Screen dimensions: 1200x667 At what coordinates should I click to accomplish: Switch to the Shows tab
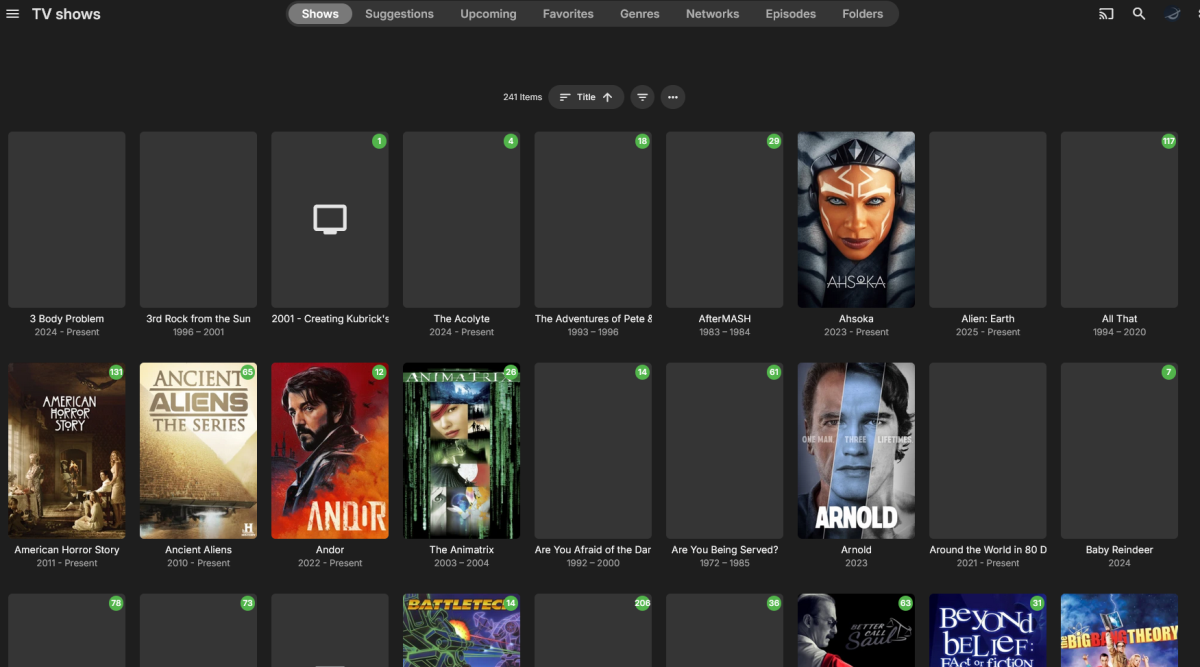(x=320, y=14)
